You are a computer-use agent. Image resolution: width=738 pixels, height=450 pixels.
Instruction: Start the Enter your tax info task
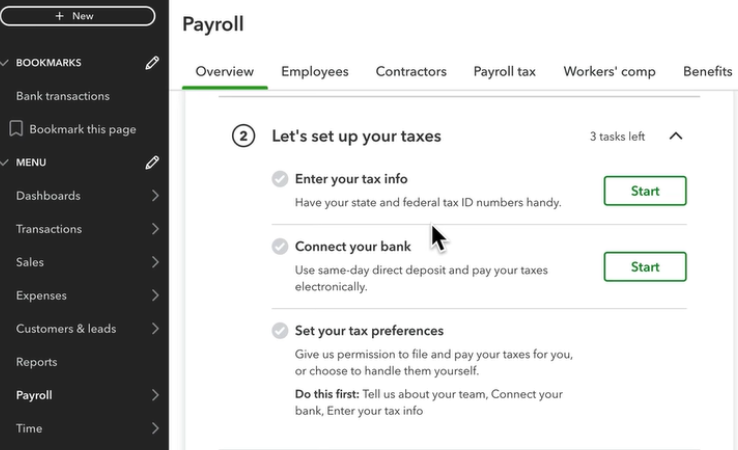tap(645, 191)
